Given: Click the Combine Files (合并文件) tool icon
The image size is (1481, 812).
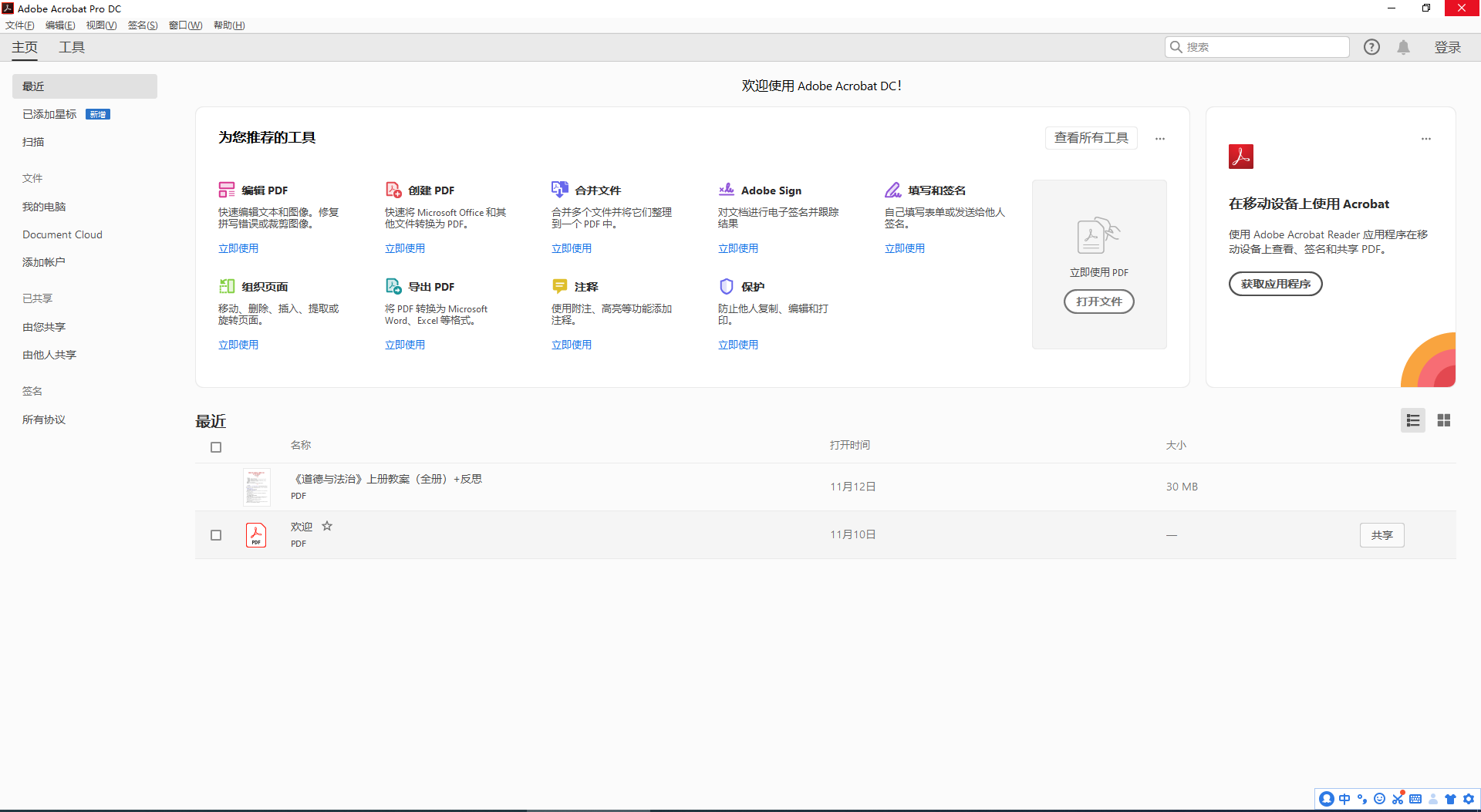Looking at the screenshot, I should coord(560,190).
